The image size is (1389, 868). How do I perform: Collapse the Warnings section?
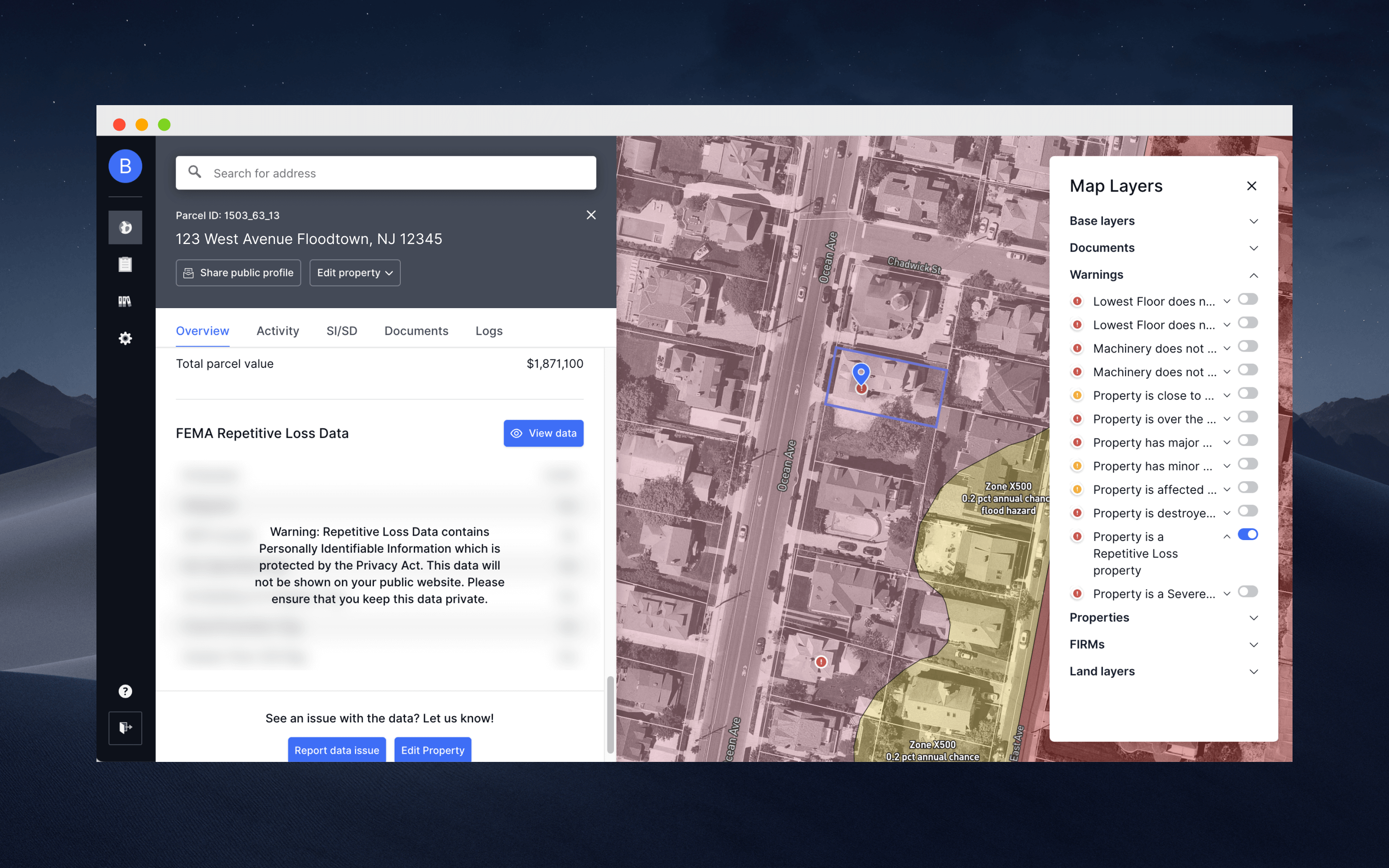click(x=1253, y=275)
